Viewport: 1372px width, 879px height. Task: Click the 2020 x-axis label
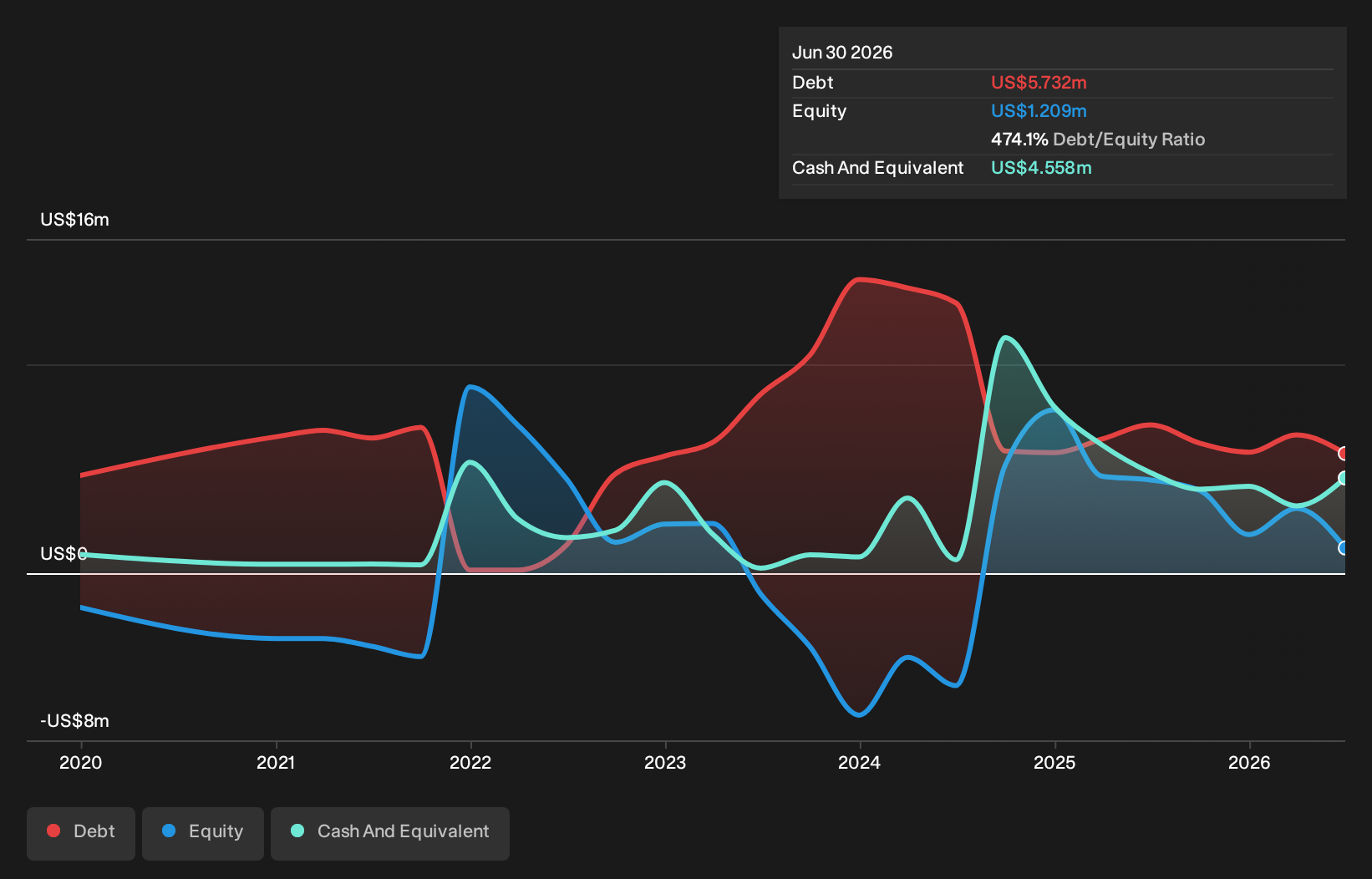click(81, 762)
